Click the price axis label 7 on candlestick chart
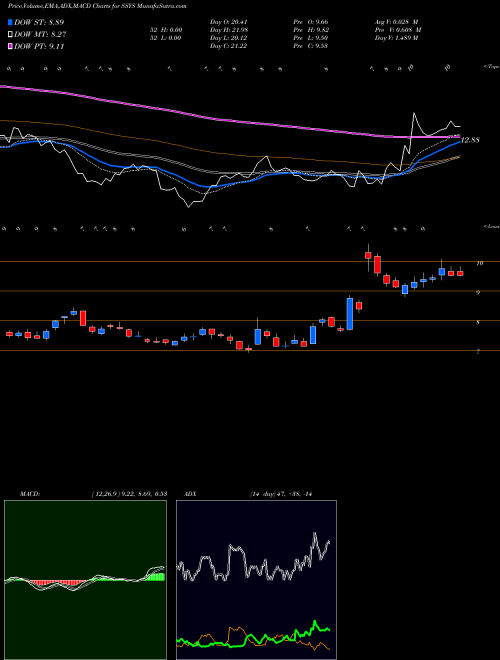The width and height of the screenshot is (500, 660). (x=478, y=352)
